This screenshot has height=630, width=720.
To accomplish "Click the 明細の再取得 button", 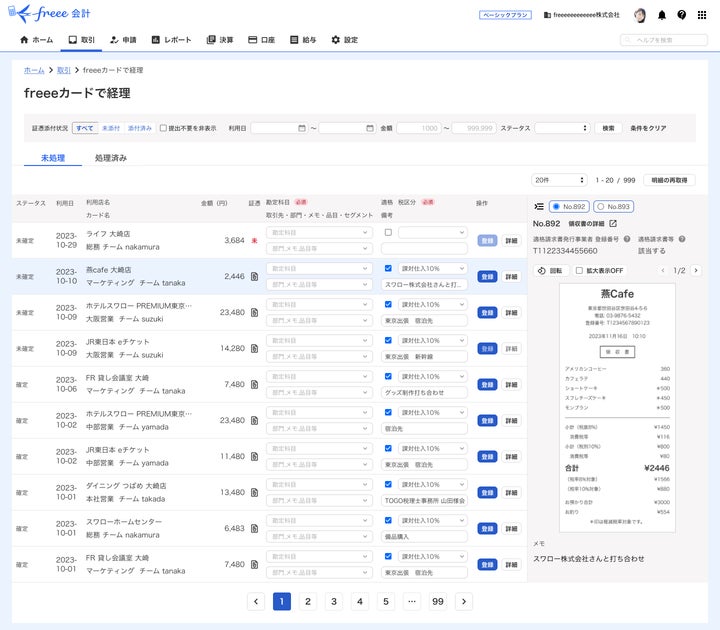I will click(x=669, y=180).
